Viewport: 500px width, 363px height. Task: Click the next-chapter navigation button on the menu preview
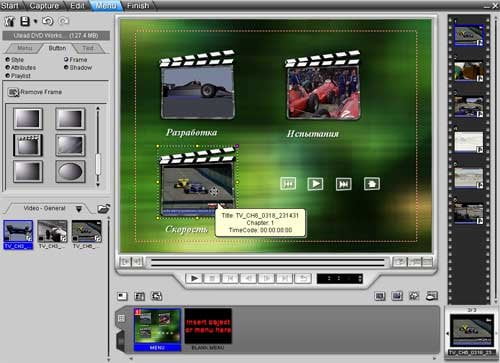(344, 184)
